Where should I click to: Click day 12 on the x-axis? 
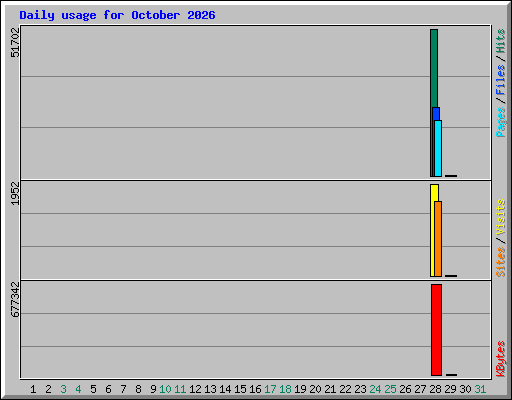195,389
